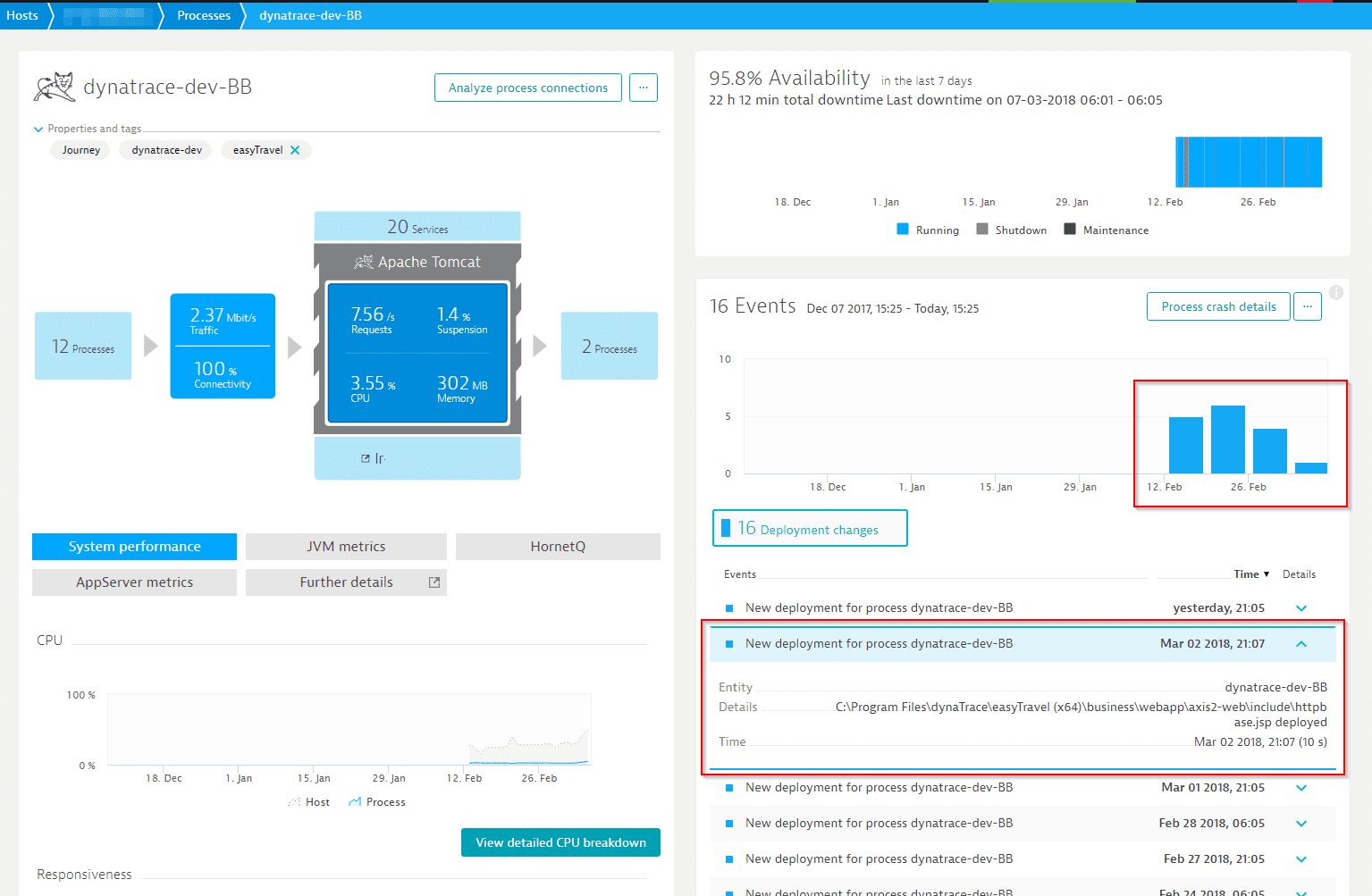Click the 20 Services tile
Viewport: 1372px width, 896px height.
417,227
